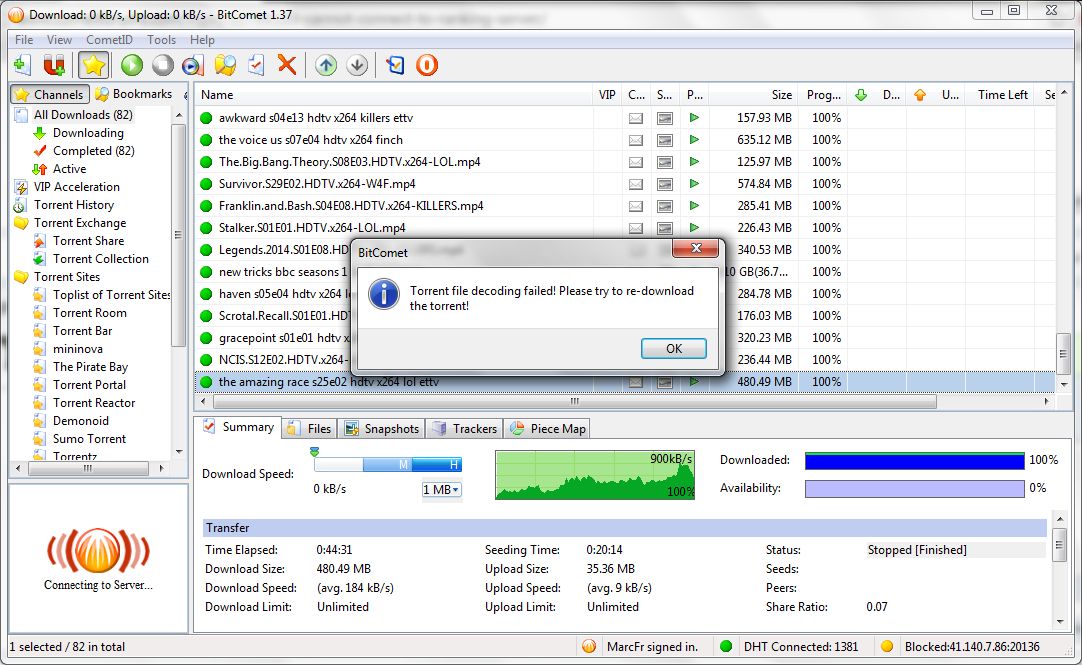Sort the list by the Name column header
Screen dimensions: 1082x665
(x=393, y=95)
